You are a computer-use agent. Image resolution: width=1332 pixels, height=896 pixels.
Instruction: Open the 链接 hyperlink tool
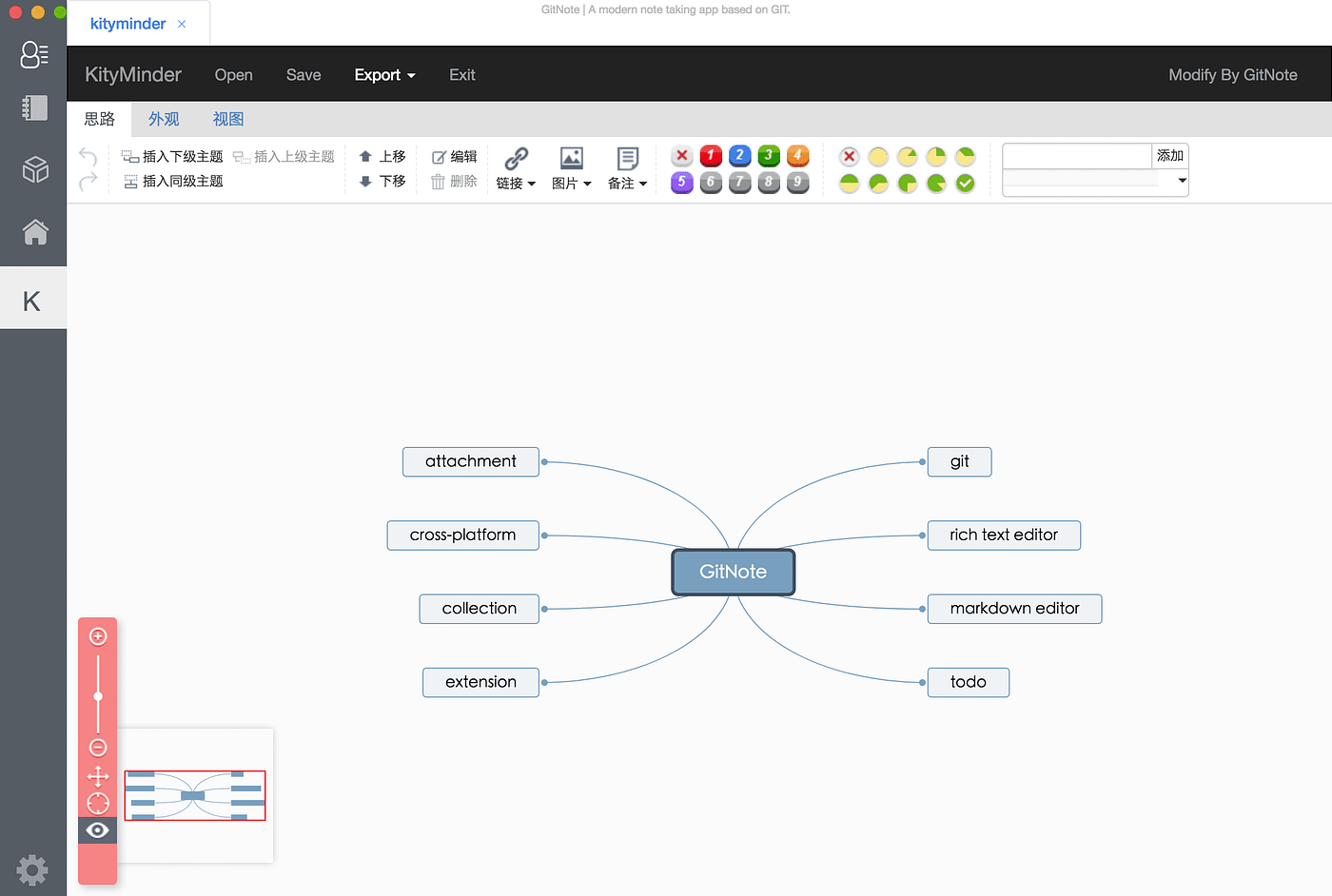pos(516,168)
